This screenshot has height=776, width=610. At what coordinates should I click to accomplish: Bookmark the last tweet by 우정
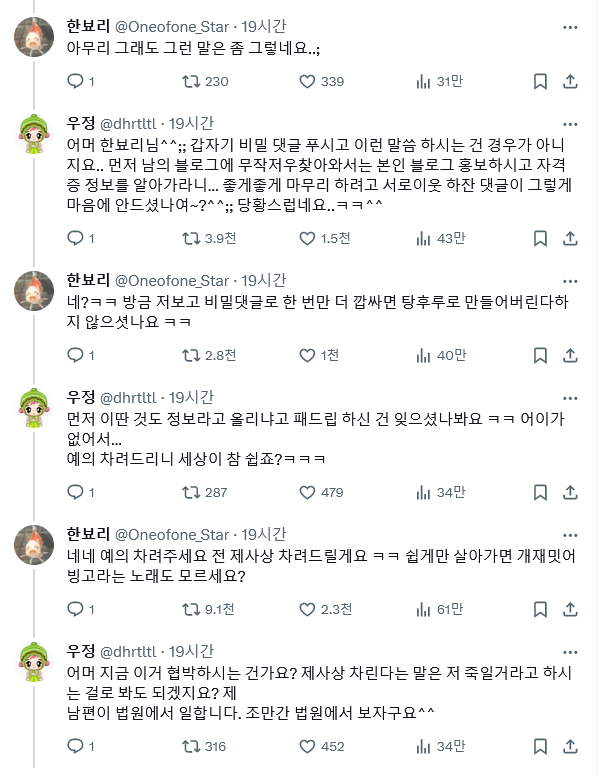point(540,746)
